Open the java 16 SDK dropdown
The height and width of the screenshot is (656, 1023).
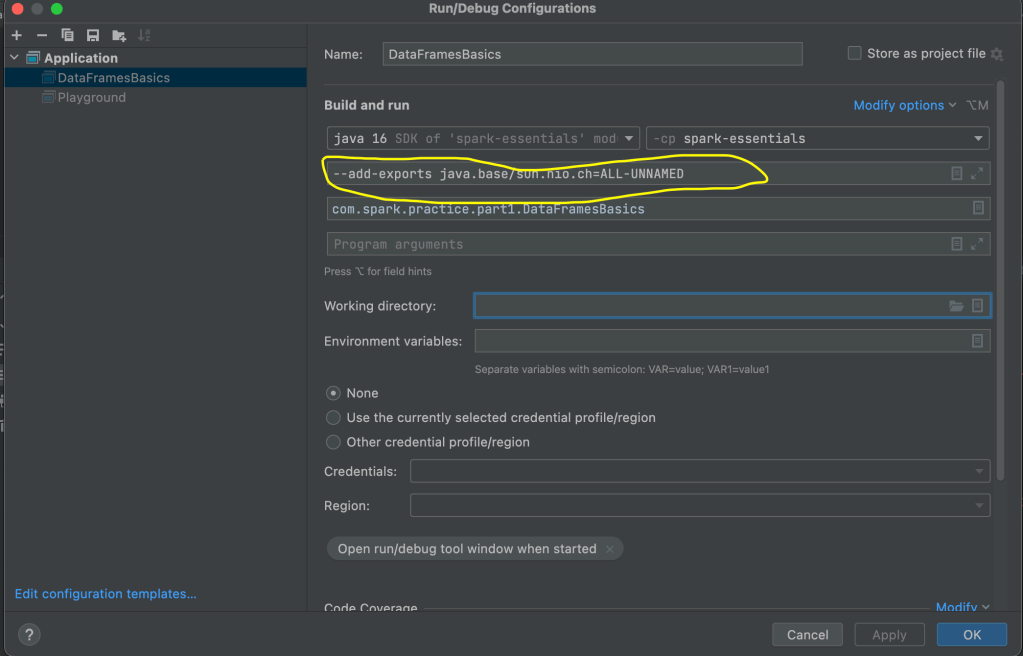(483, 139)
